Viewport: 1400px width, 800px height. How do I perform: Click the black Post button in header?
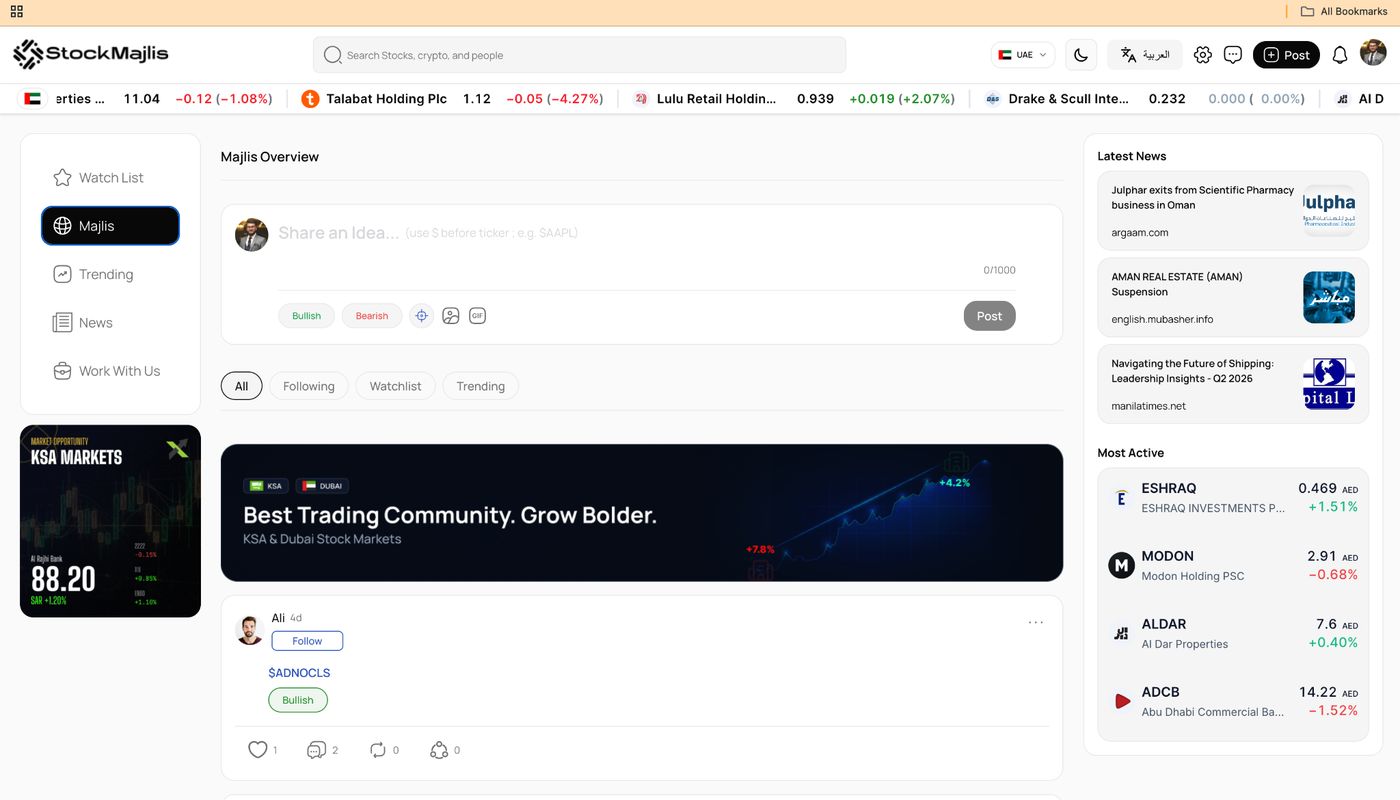1286,55
